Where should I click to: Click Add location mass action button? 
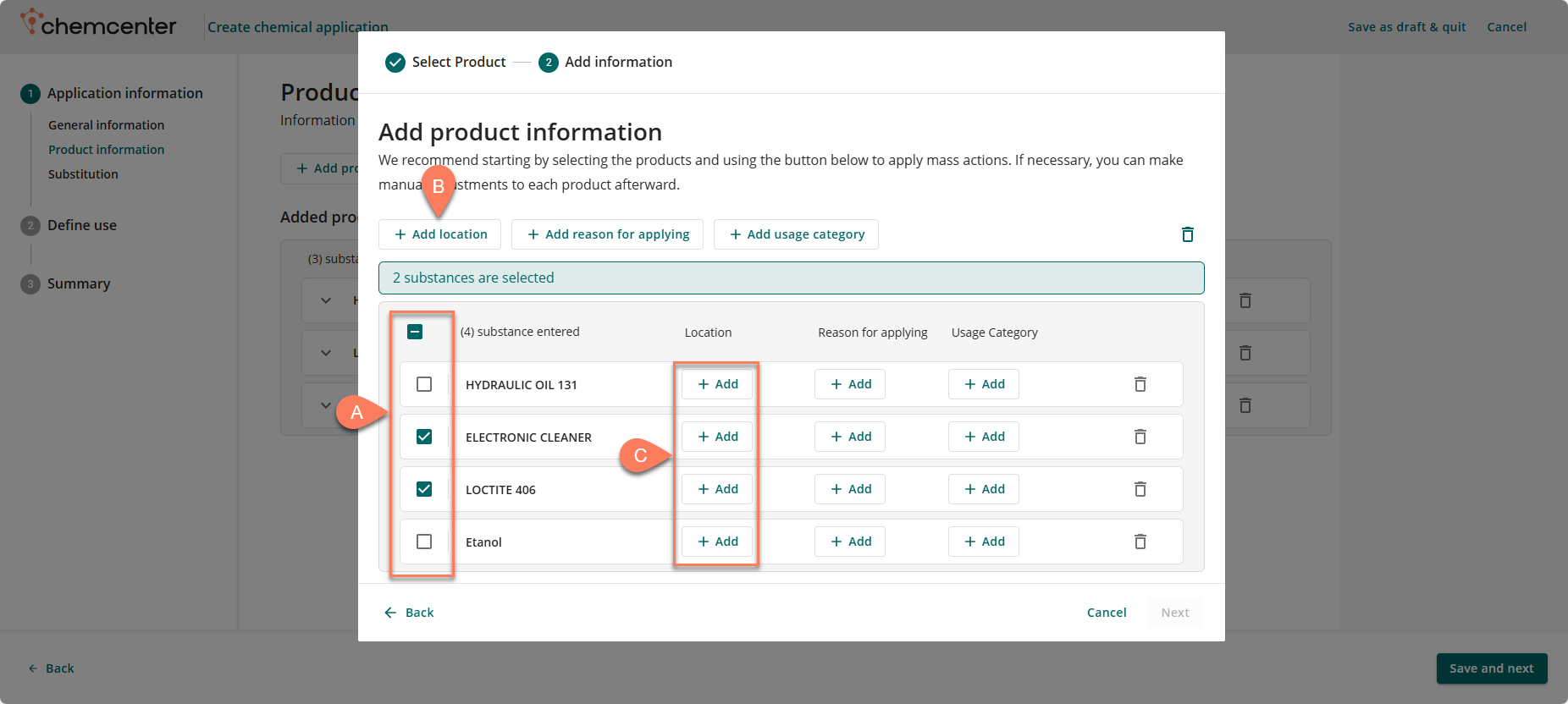pyautogui.click(x=439, y=234)
